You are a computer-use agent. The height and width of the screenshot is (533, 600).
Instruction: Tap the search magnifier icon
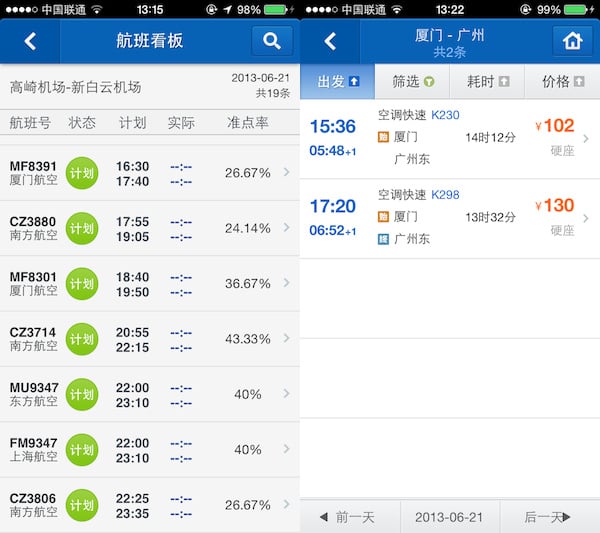[272, 41]
